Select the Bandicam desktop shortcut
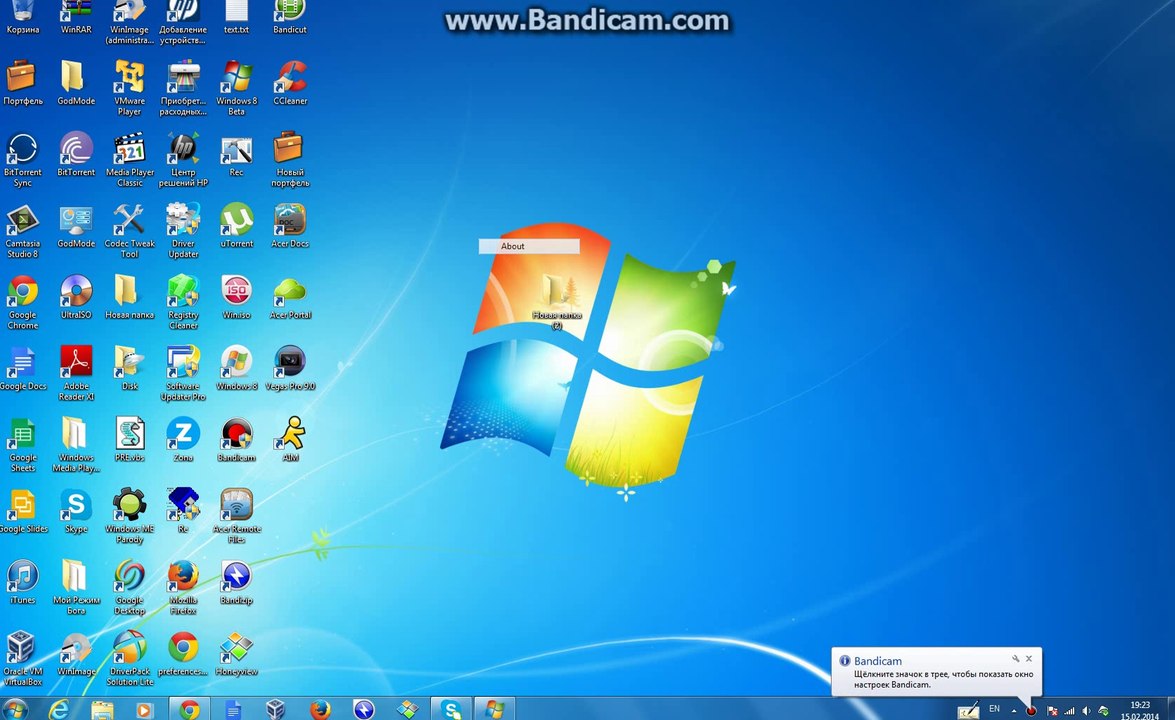1175x720 pixels. (236, 439)
